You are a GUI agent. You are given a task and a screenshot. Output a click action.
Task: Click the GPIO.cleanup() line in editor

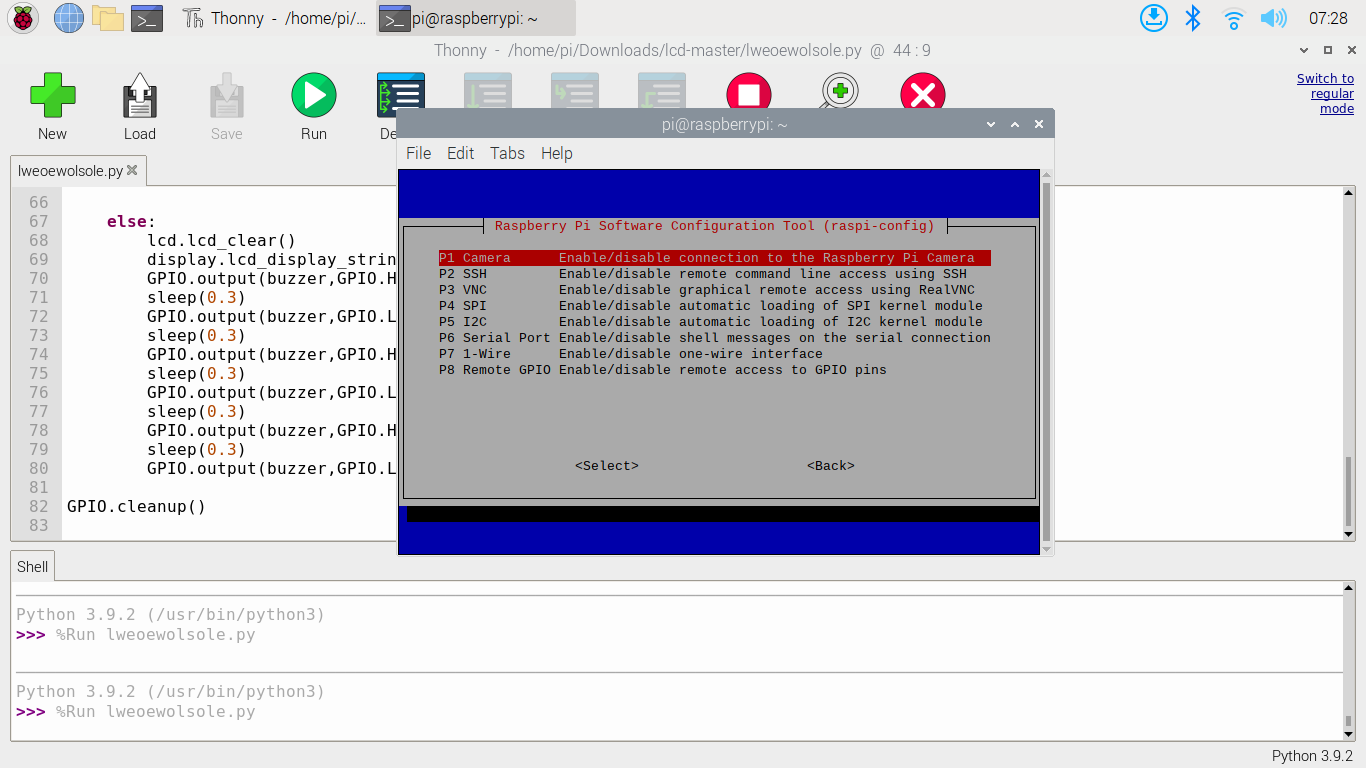136,506
